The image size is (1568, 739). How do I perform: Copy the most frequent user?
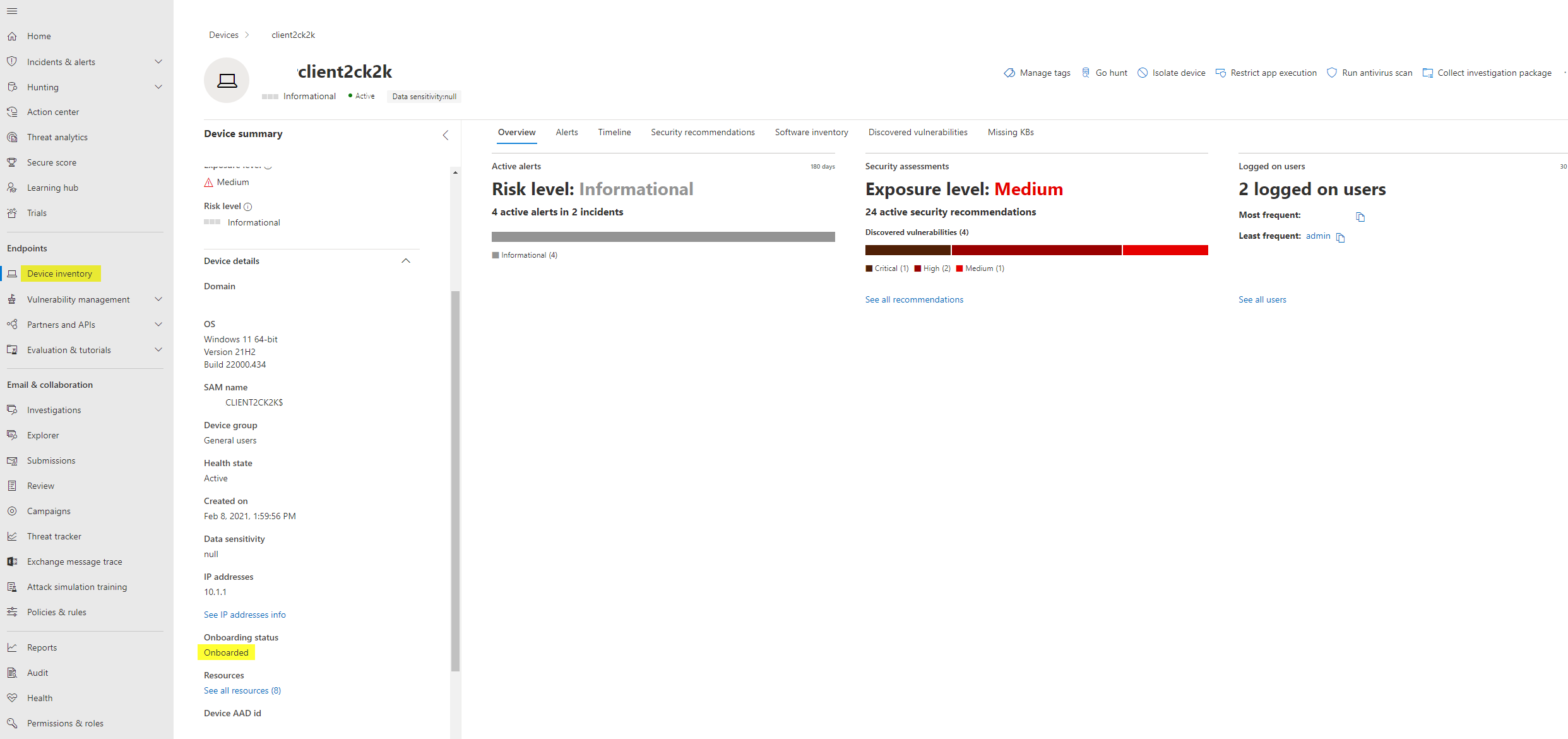(x=1360, y=217)
